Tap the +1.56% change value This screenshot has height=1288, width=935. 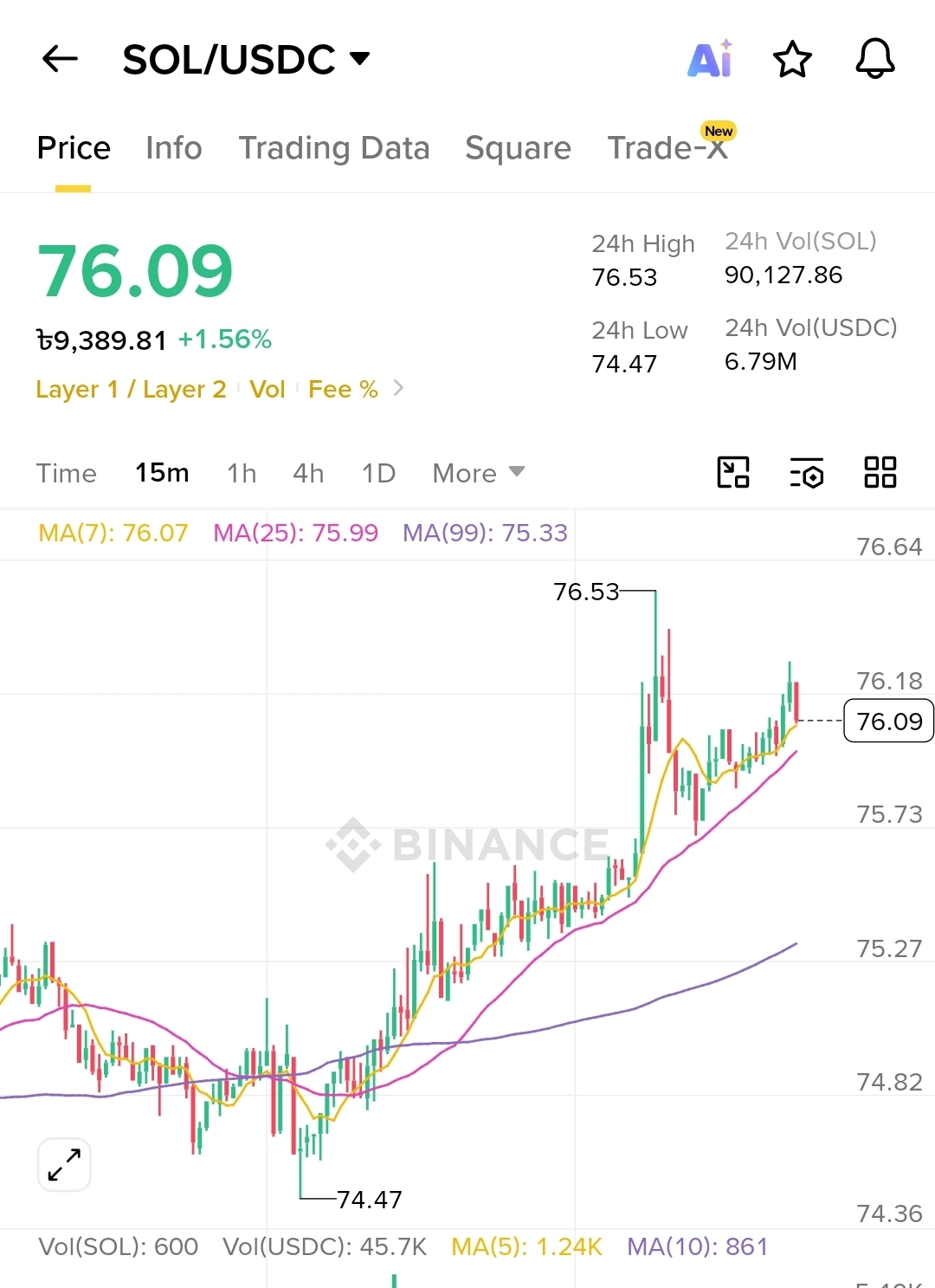(x=225, y=340)
